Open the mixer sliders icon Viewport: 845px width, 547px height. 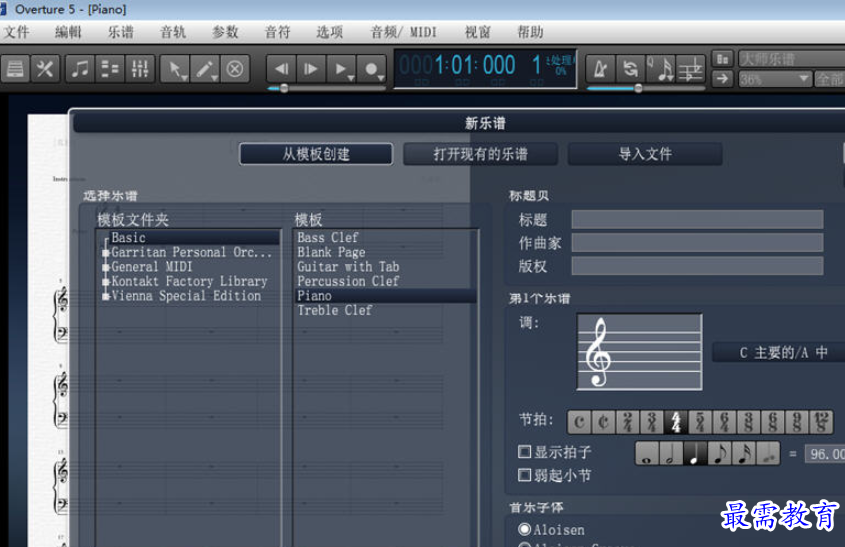click(x=140, y=69)
